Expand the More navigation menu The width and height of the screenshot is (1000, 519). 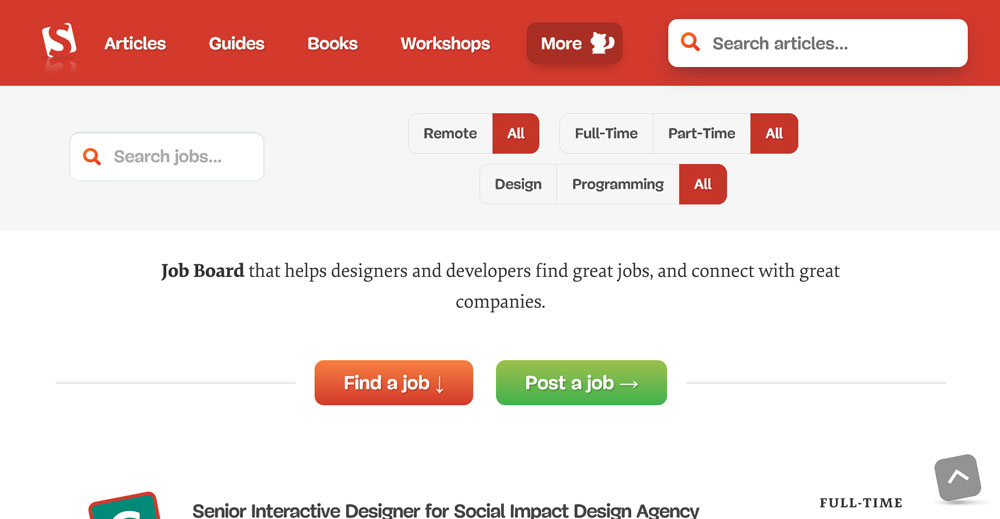tap(575, 43)
